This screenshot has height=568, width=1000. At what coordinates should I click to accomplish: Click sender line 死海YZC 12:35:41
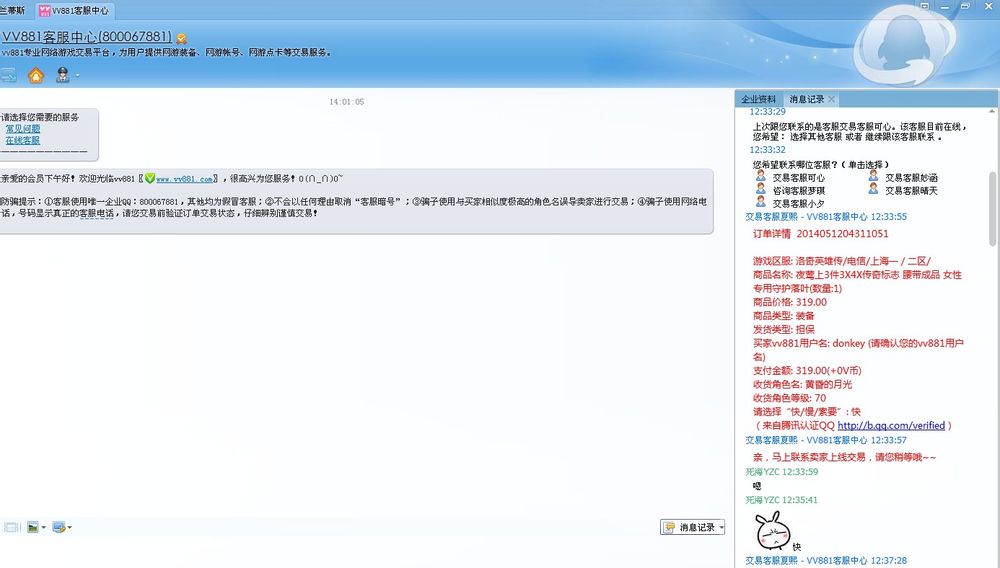[781, 500]
